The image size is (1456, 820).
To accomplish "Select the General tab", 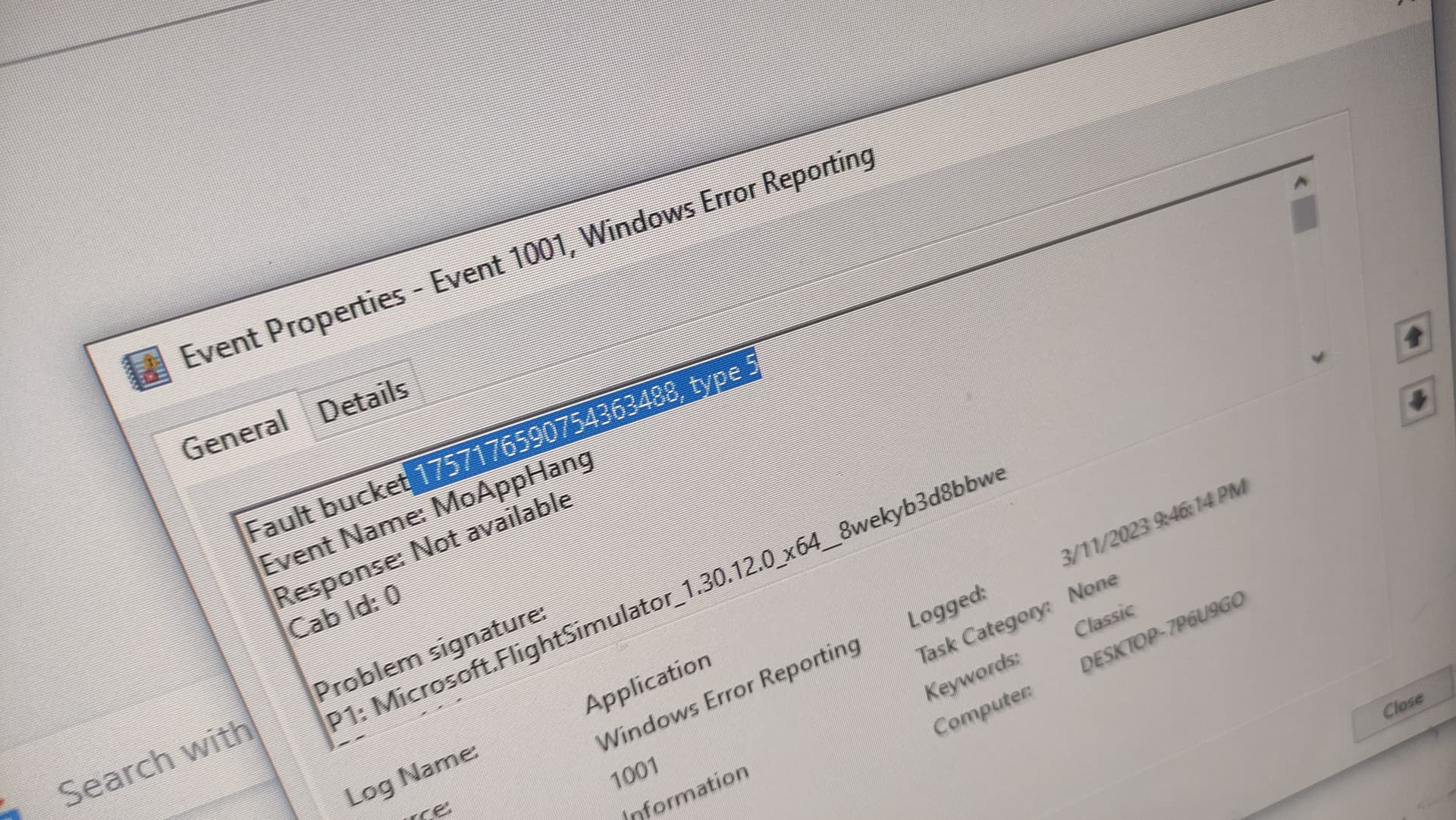I will coord(235,434).
